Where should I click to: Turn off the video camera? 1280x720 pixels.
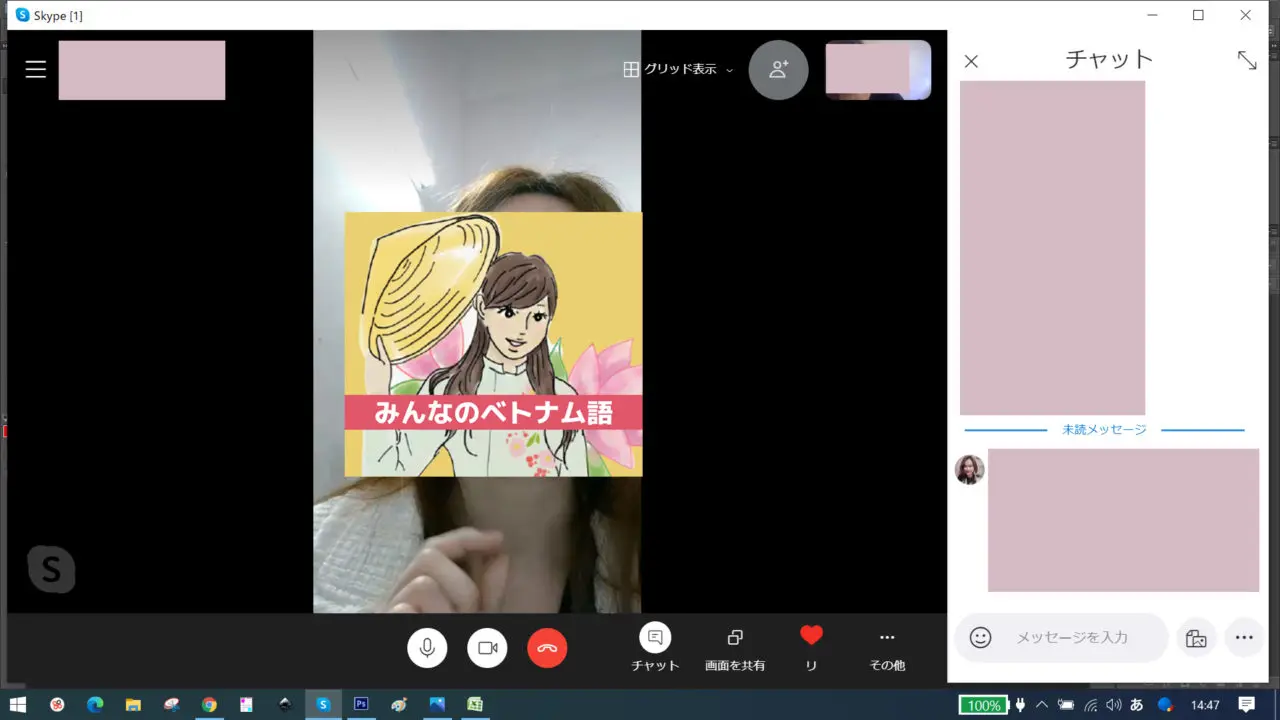point(487,648)
